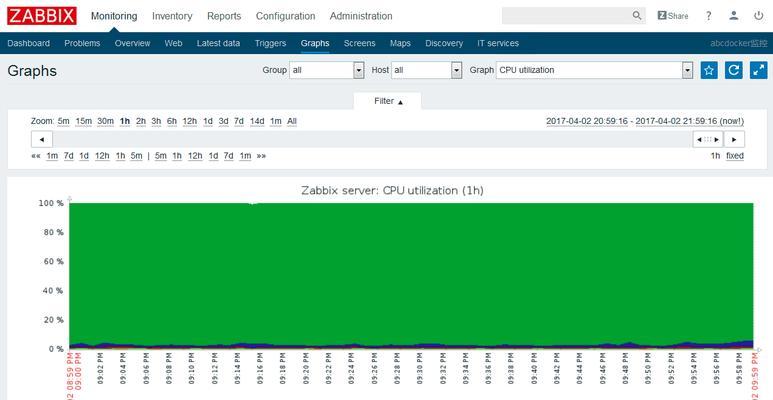Viewport: 773px width, 400px height.
Task: Go to Latest data tab
Action: pos(218,43)
